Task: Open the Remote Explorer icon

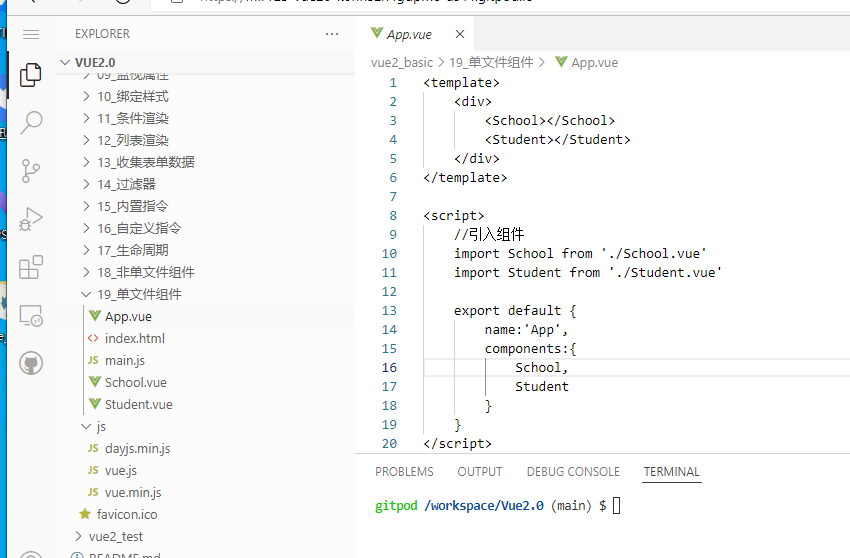Action: [x=31, y=315]
